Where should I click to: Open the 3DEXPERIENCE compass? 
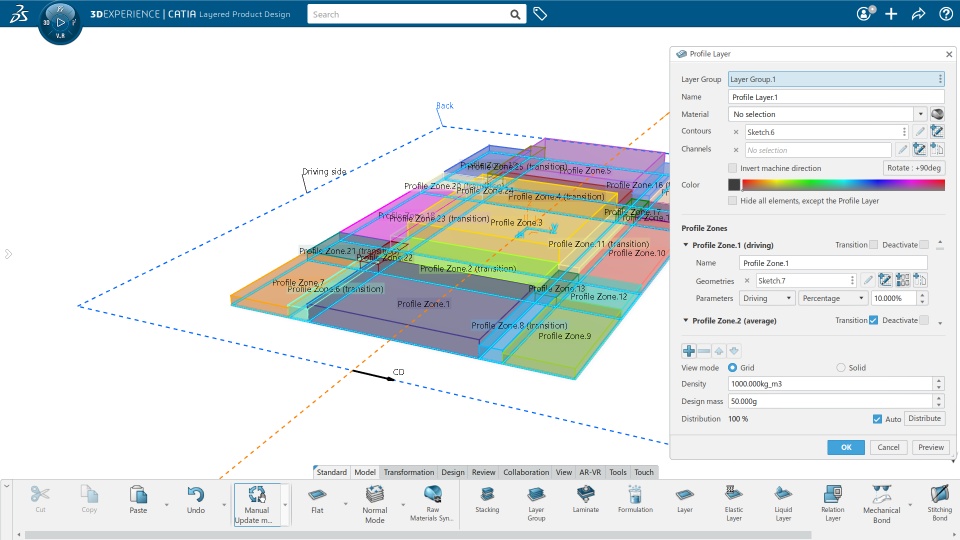pos(60,23)
